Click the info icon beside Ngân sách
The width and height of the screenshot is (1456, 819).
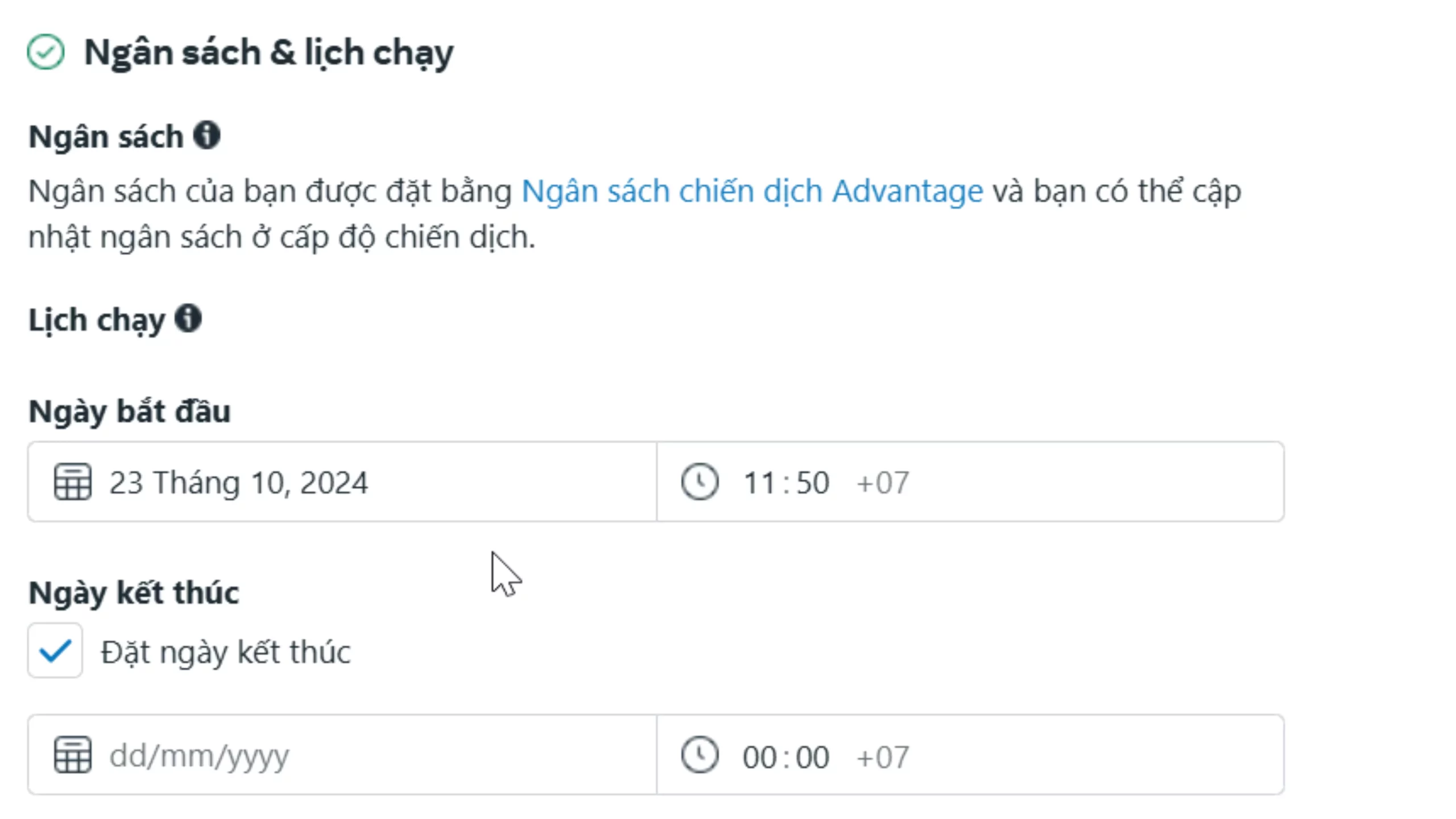click(206, 135)
